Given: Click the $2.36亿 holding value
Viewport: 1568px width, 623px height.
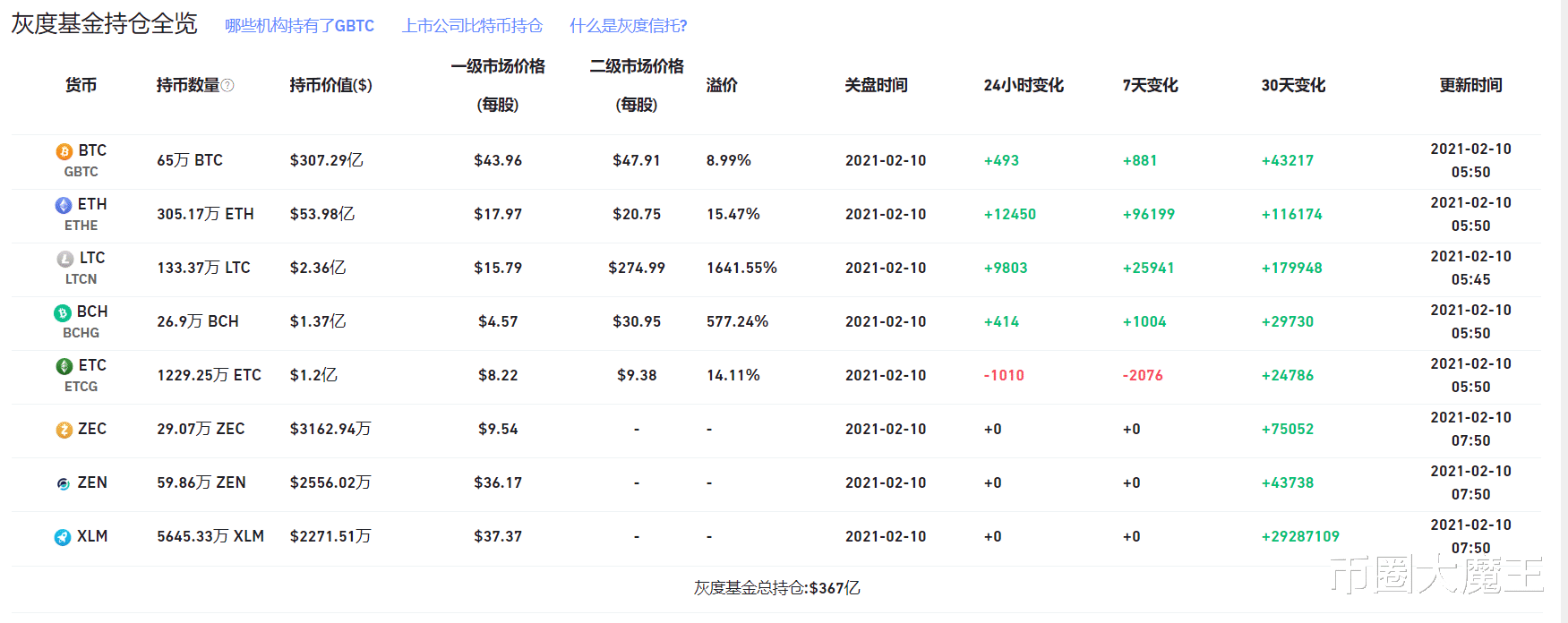Looking at the screenshot, I should 318,268.
